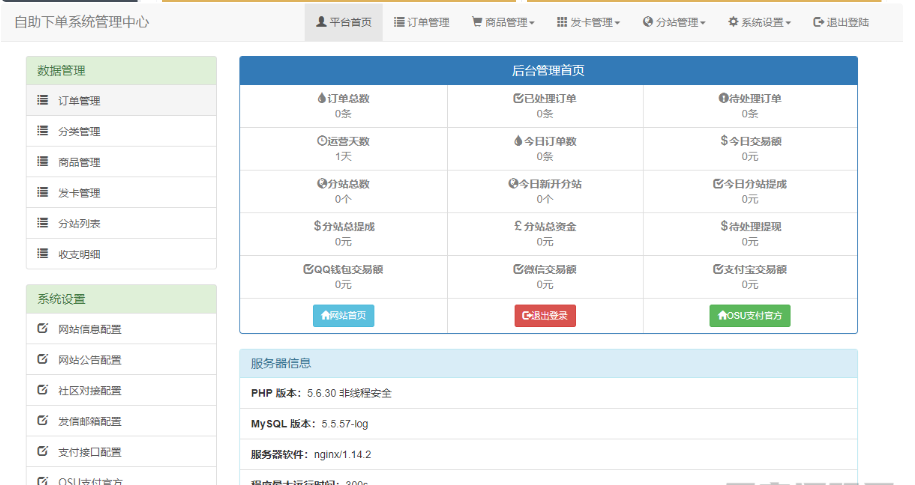Click 退出登陆 in top navigation
Viewport: 915px width, 485px height.
coord(841,22)
